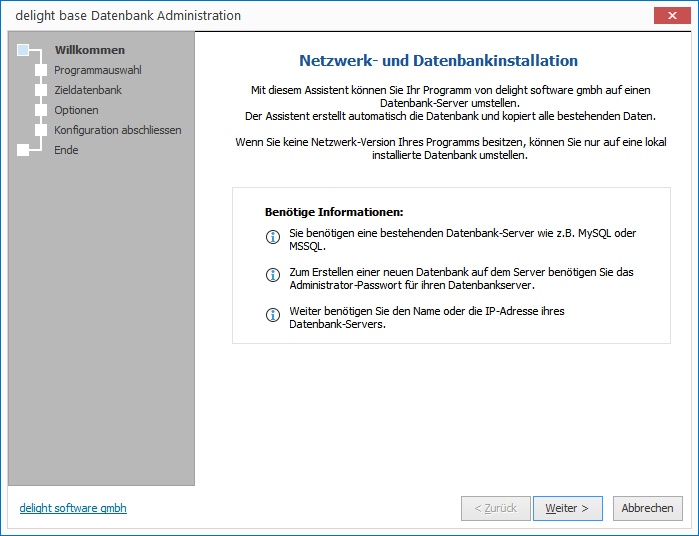Viewport: 699px width, 536px height.
Task: Select the Konfiguration abschliessen step label
Action: tap(118, 130)
